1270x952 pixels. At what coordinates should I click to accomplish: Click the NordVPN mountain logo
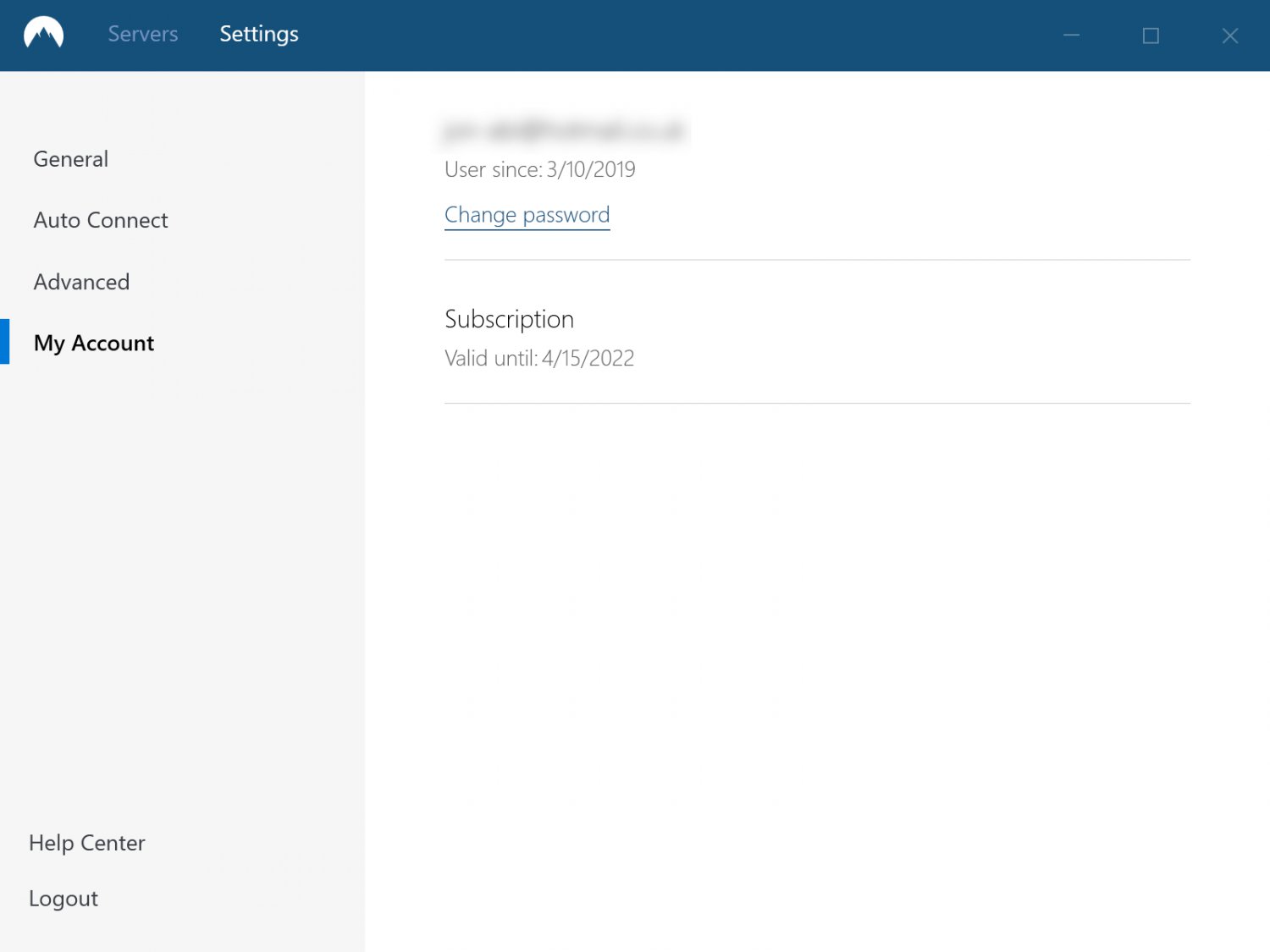pyautogui.click(x=43, y=35)
